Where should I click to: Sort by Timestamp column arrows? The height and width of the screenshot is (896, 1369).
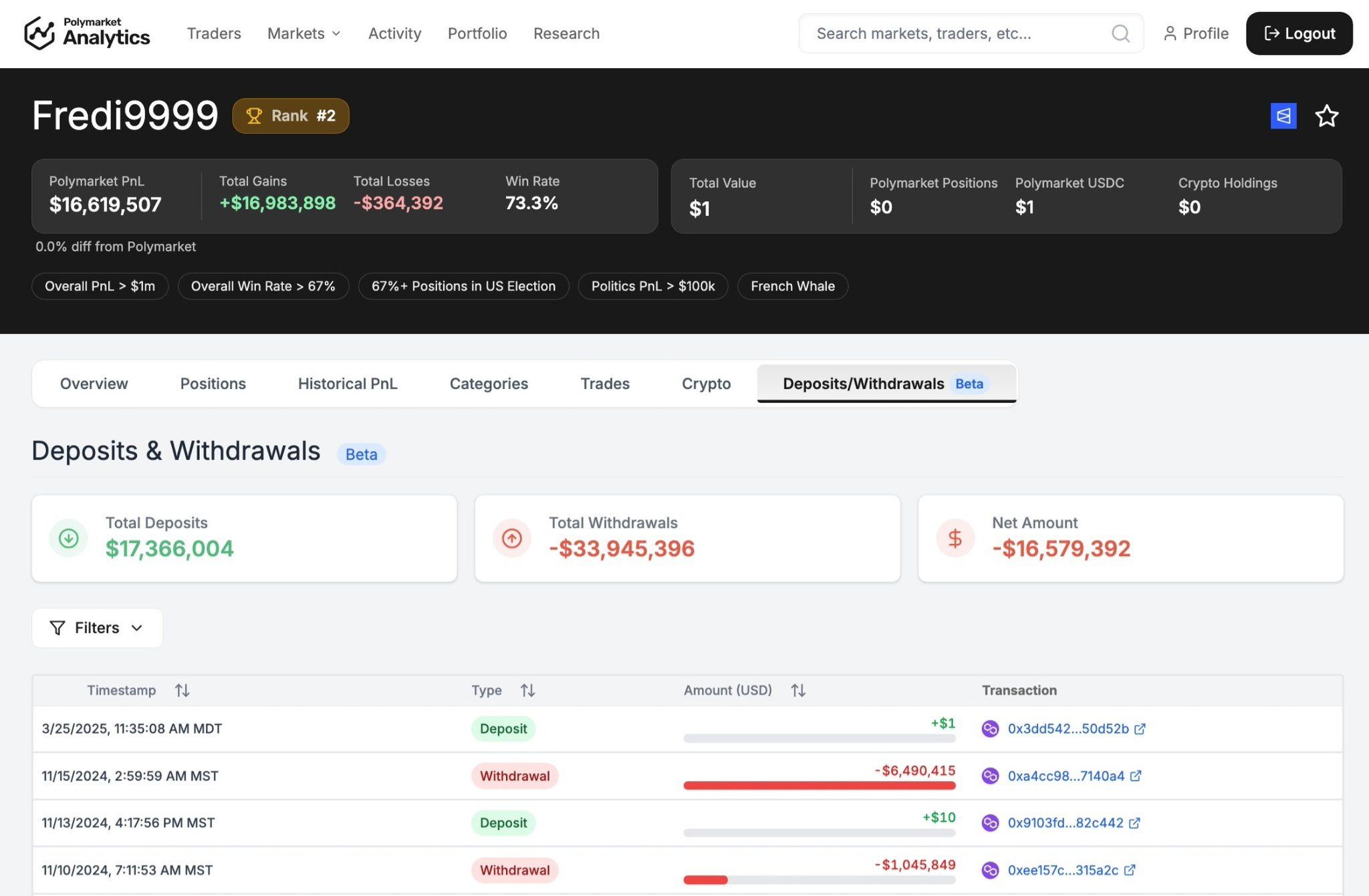(182, 690)
